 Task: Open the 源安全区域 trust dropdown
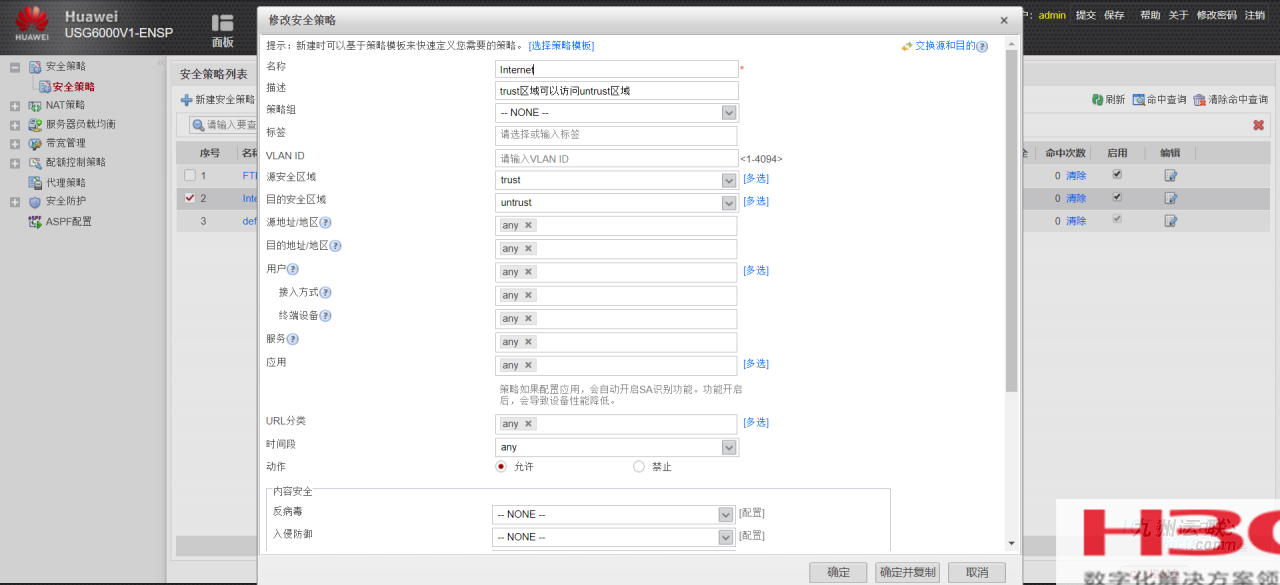pyautogui.click(x=617, y=180)
